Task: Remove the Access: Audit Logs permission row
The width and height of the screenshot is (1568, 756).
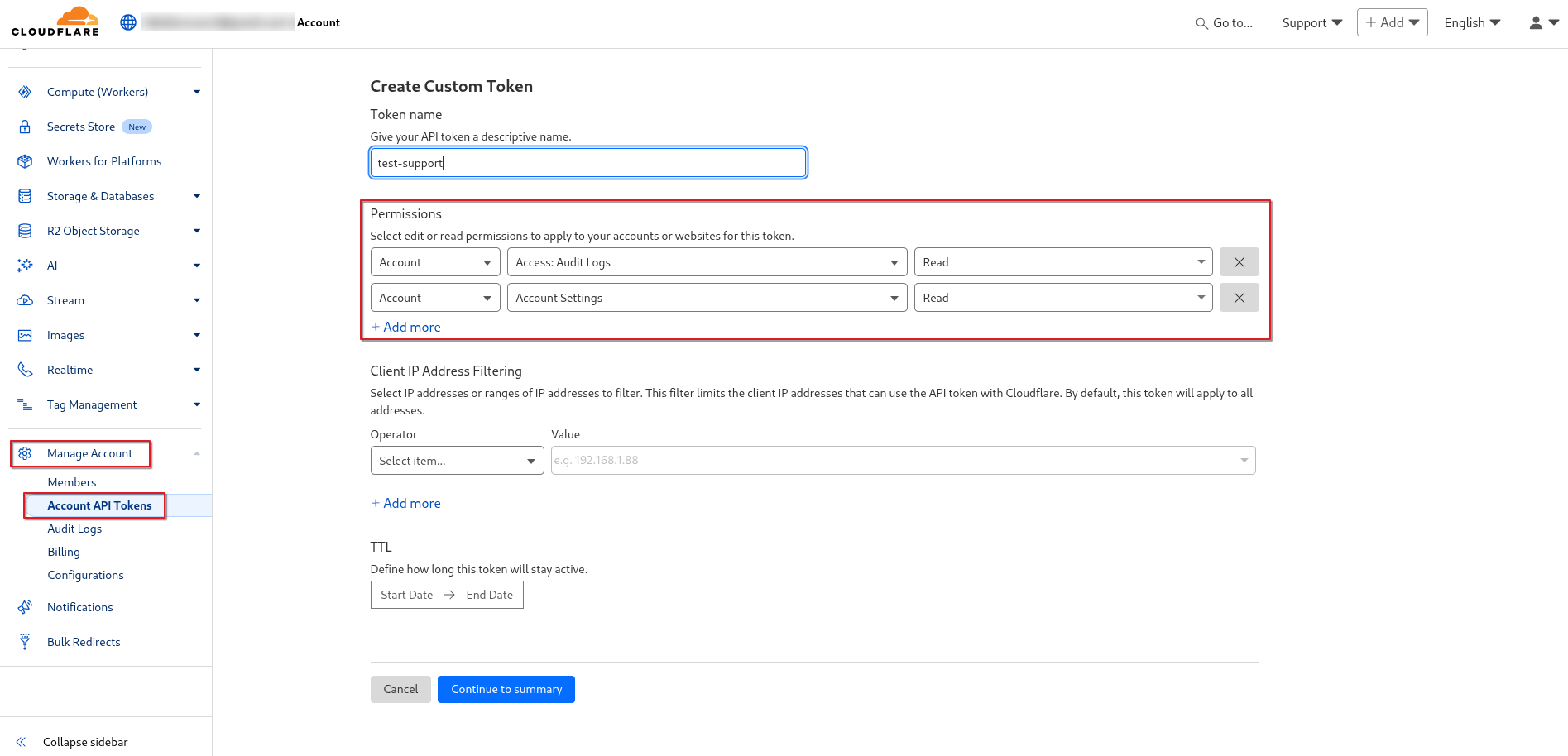Action: [x=1239, y=262]
